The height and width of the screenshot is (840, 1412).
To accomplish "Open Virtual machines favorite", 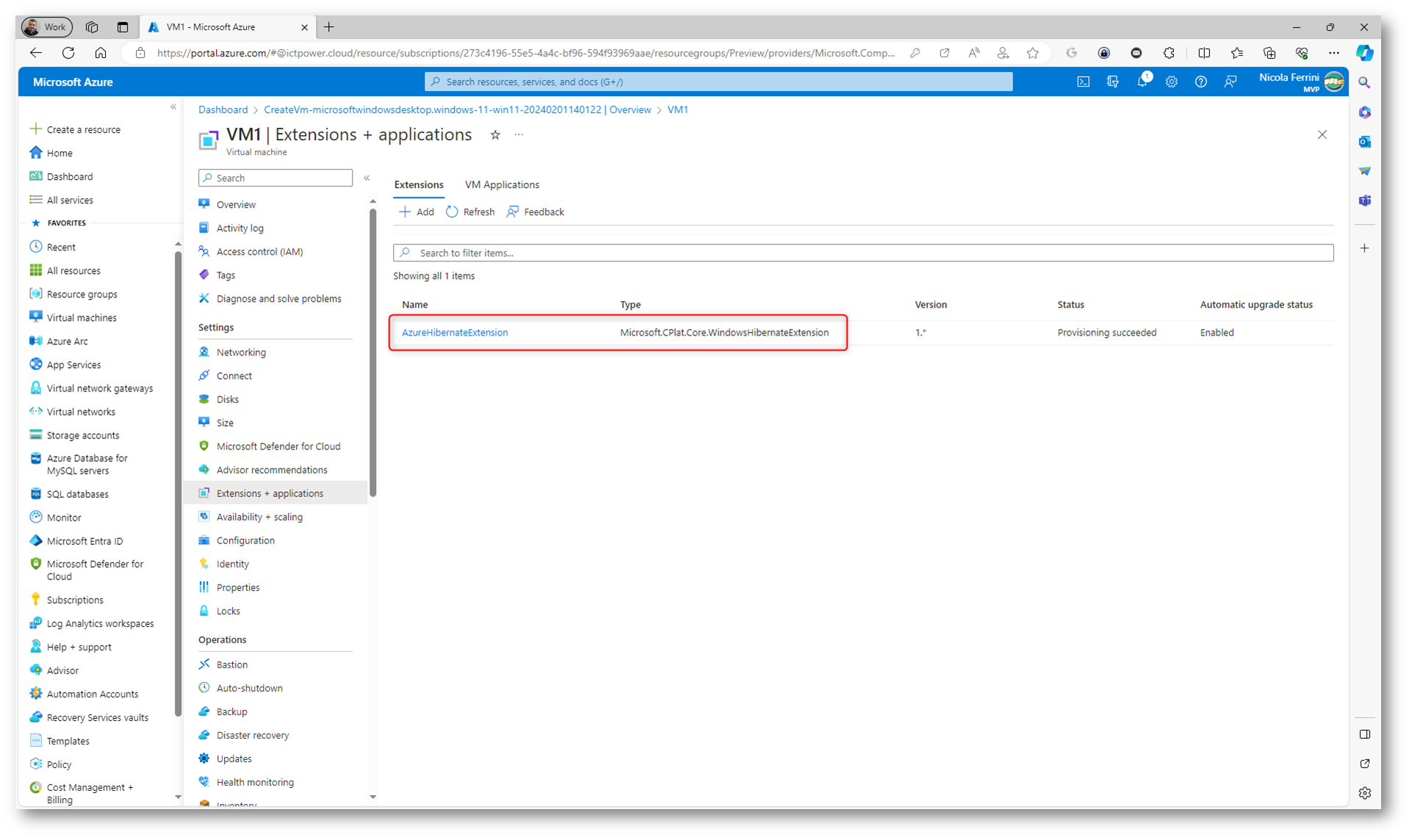I will coord(73,318).
